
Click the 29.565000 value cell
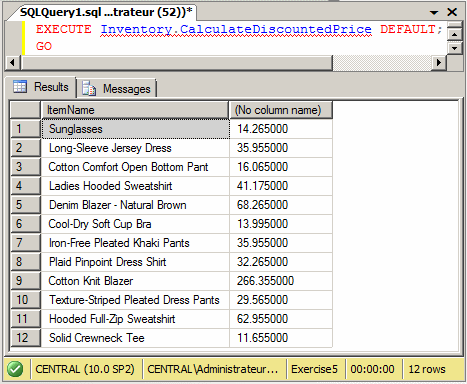pos(281,300)
